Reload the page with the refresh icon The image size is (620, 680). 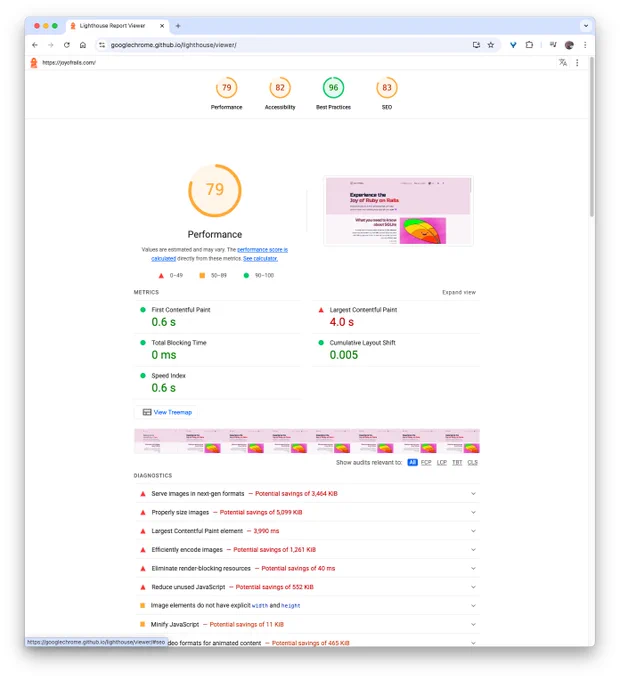pos(67,45)
